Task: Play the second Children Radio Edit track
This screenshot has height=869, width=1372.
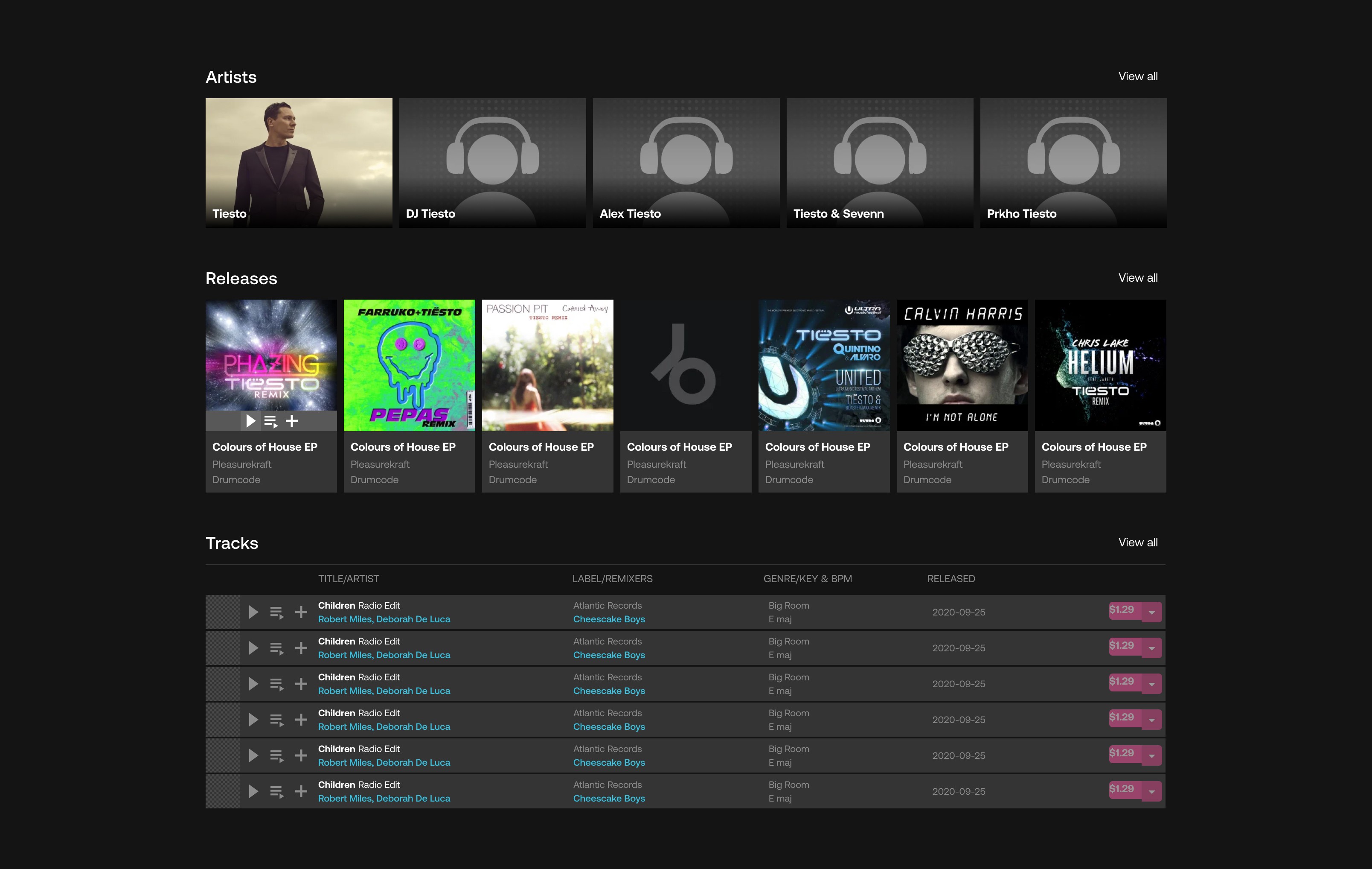Action: (x=253, y=648)
